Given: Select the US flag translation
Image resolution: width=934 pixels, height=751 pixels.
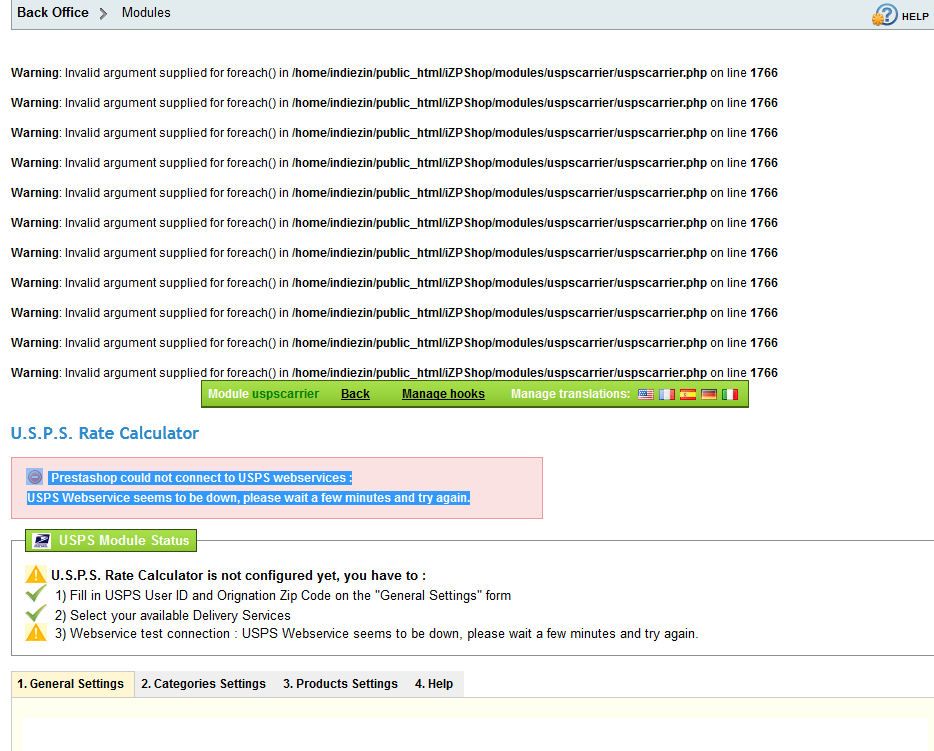Looking at the screenshot, I should [646, 394].
